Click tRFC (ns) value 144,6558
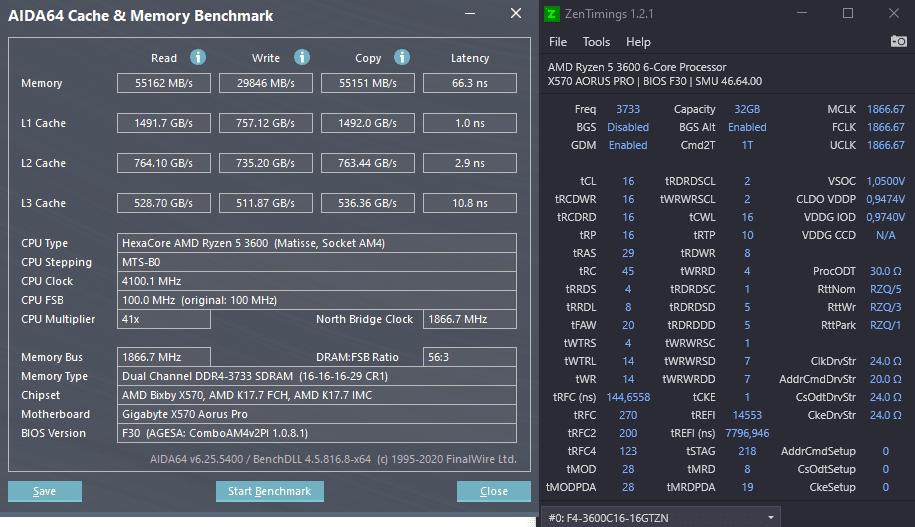The height and width of the screenshot is (527, 915). tap(628, 397)
